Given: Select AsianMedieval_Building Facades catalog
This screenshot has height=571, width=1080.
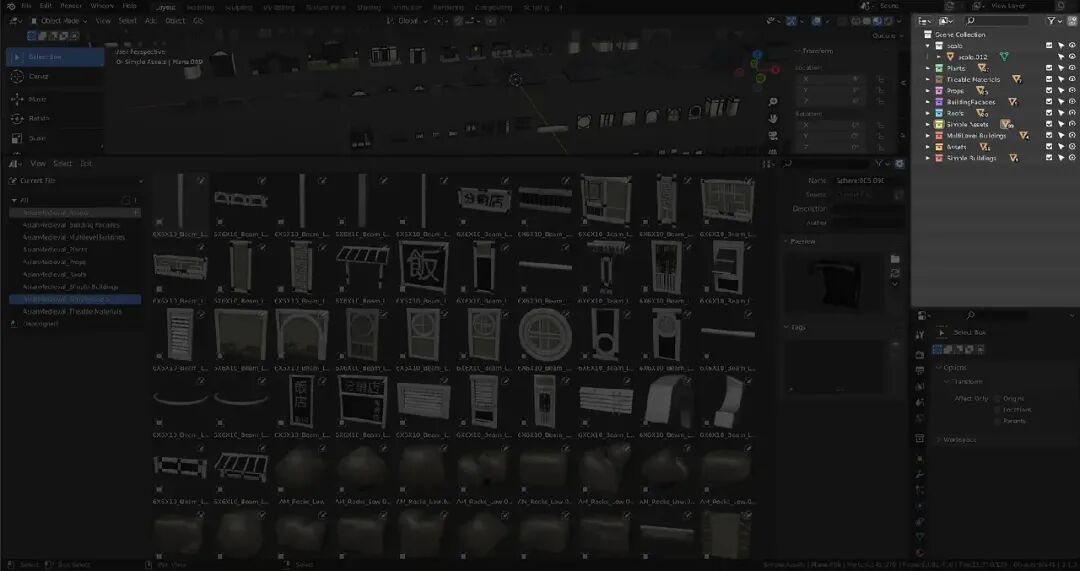Looking at the screenshot, I should [71, 225].
